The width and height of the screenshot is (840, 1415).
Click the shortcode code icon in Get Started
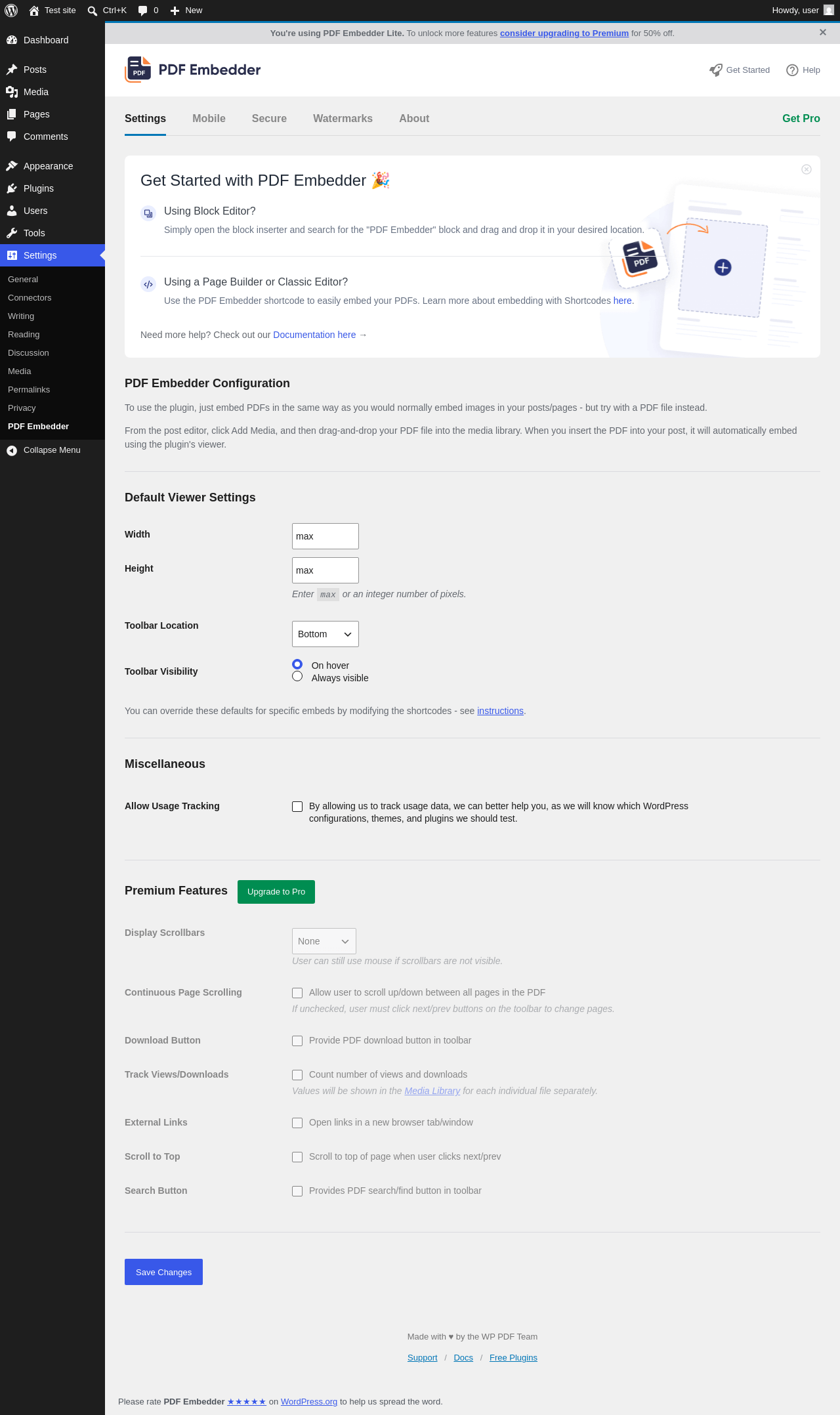coord(148,284)
